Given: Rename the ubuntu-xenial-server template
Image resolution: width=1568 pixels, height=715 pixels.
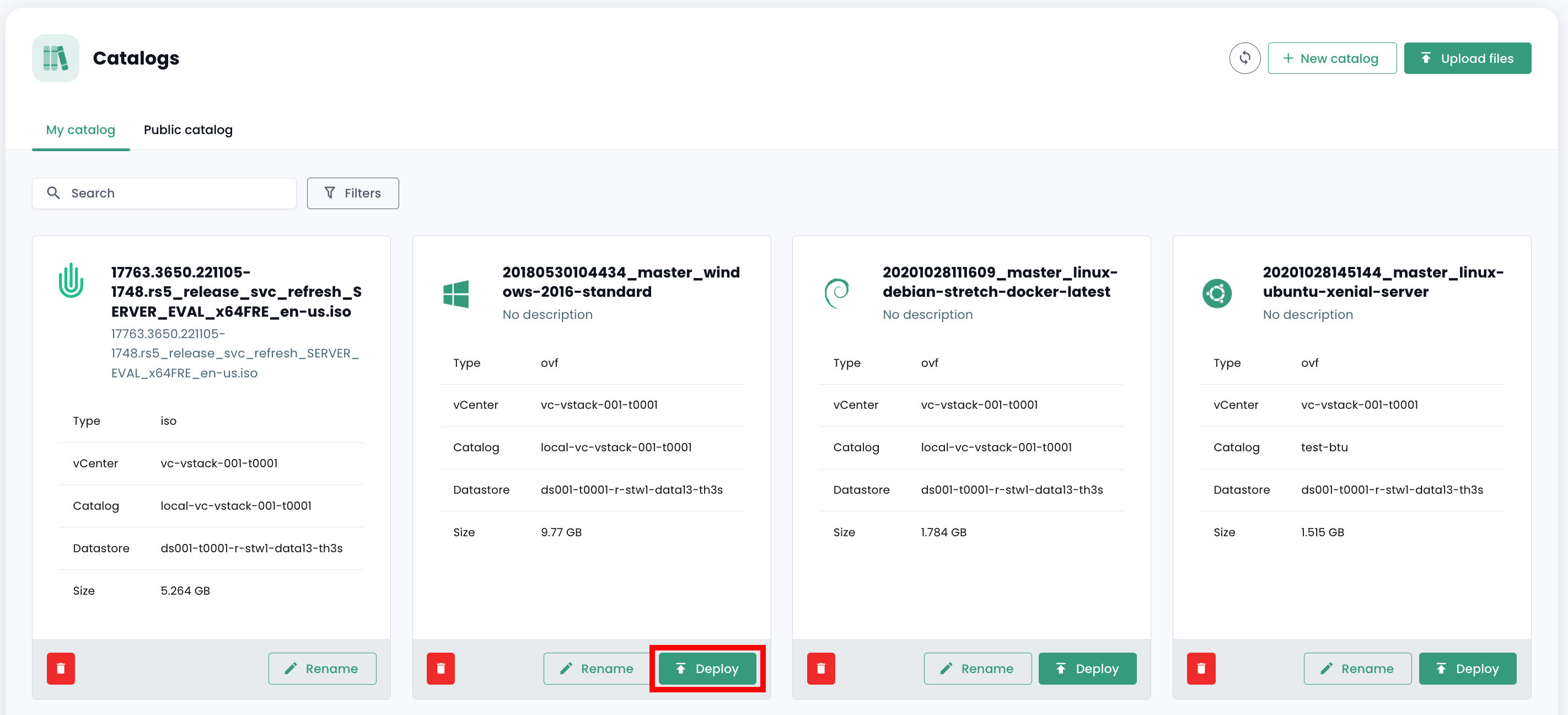Looking at the screenshot, I should [1357, 668].
